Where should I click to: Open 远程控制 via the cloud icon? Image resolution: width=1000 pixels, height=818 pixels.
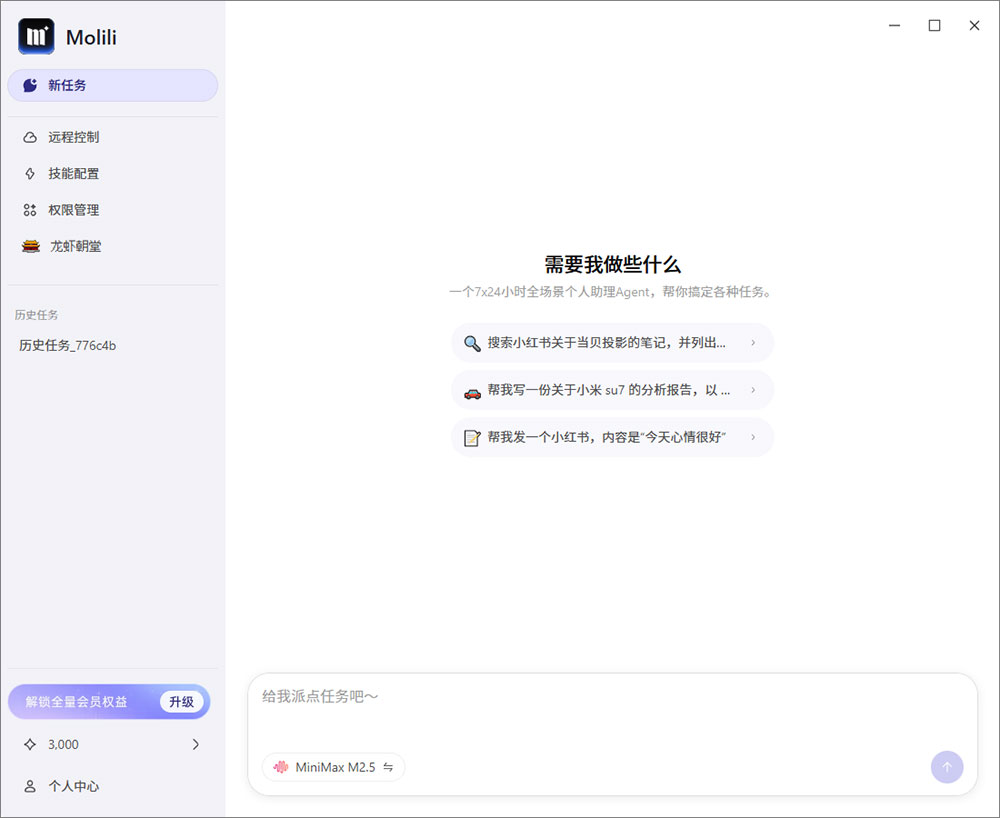point(31,137)
